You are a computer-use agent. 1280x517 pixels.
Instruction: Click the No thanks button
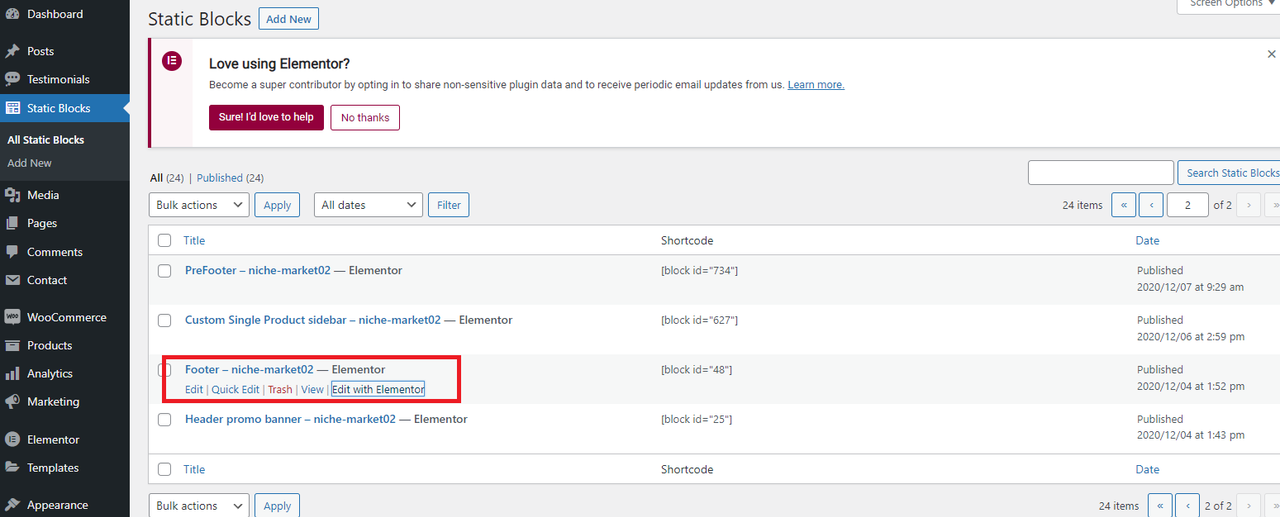(x=365, y=117)
